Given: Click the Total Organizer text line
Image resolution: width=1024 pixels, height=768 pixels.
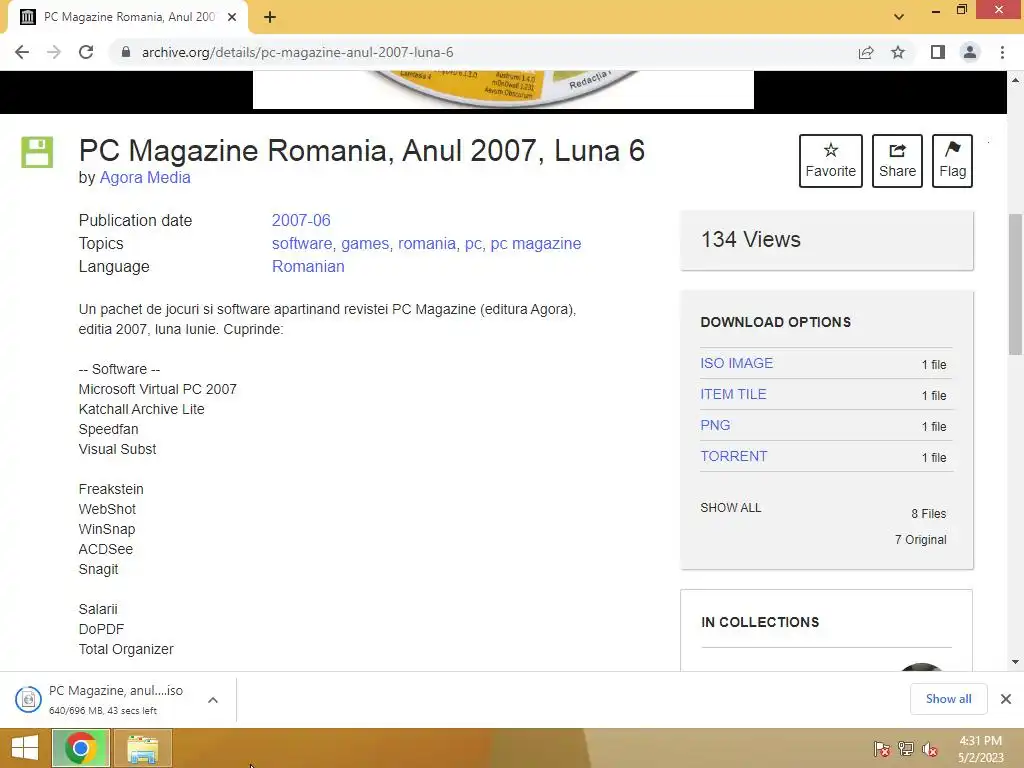Looking at the screenshot, I should 126,650.
